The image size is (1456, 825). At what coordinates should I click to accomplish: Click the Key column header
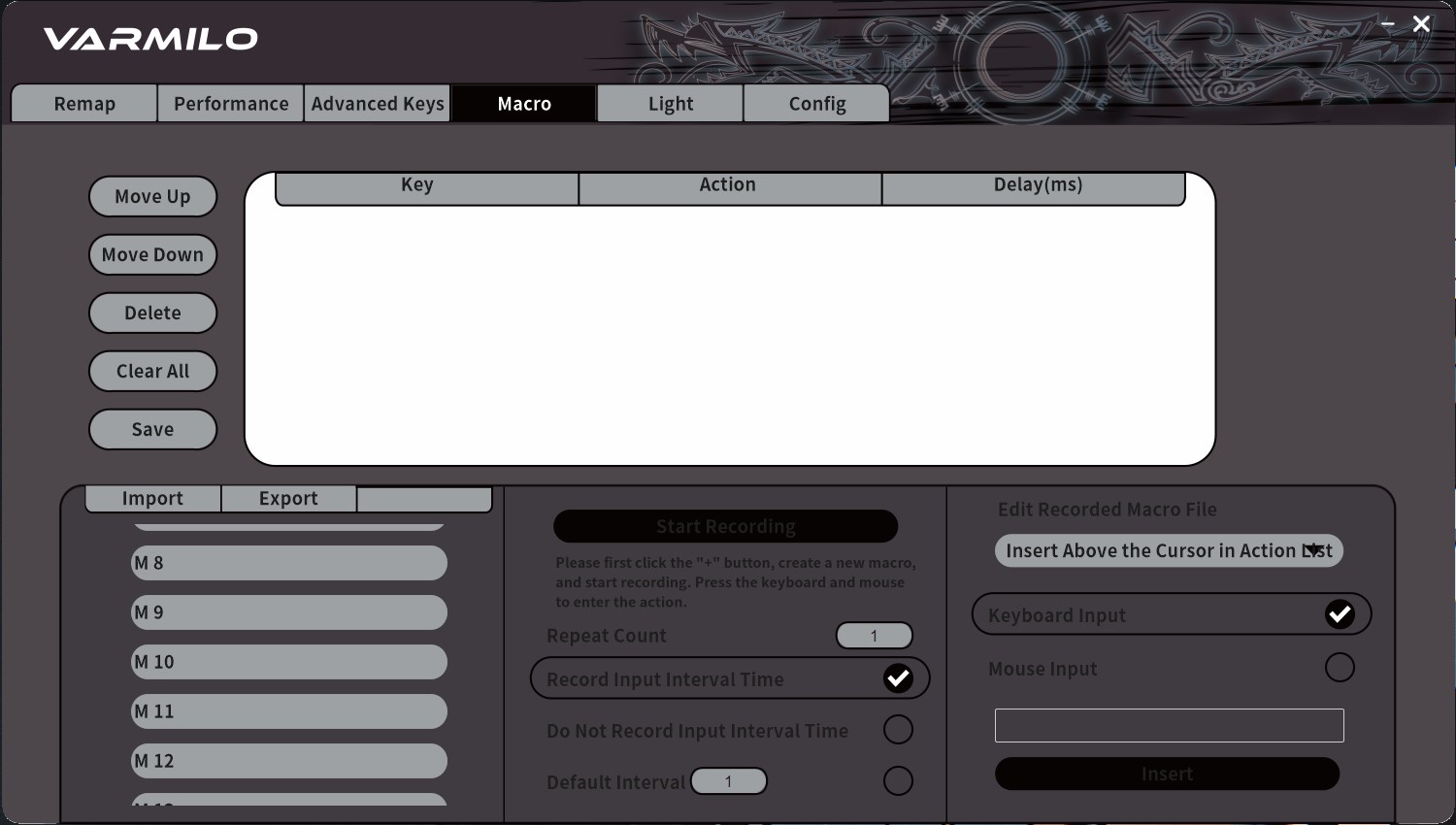[x=427, y=187]
